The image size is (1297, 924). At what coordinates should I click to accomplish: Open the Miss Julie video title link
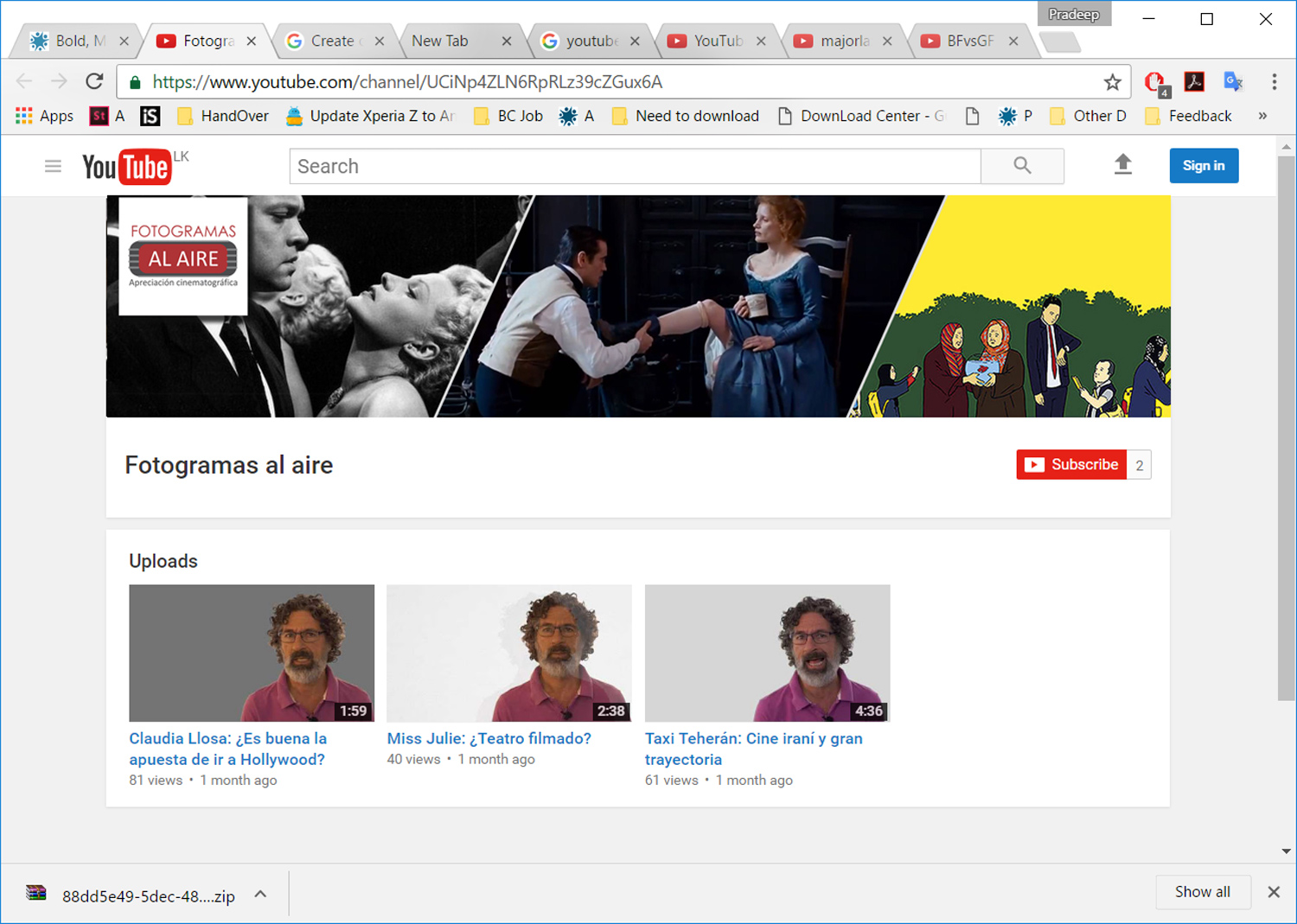[489, 738]
